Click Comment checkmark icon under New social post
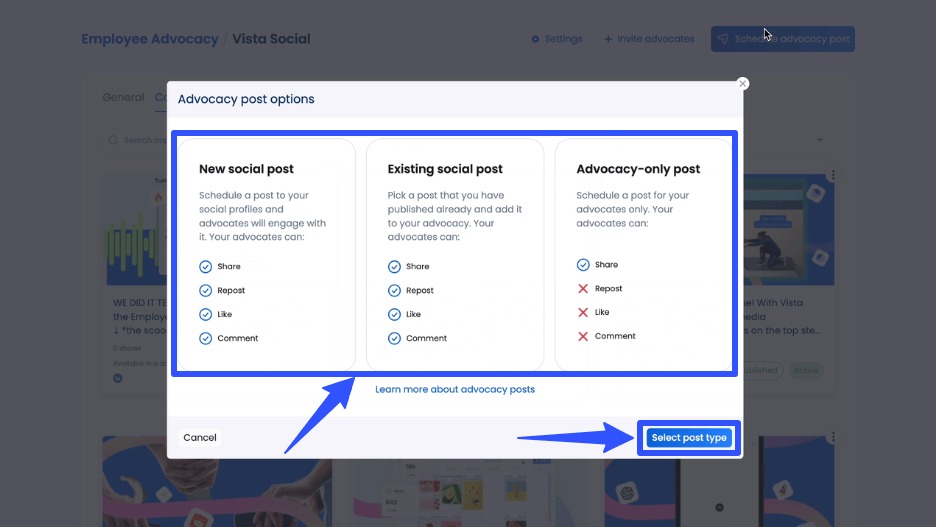The height and width of the screenshot is (527, 936). click(x=206, y=339)
